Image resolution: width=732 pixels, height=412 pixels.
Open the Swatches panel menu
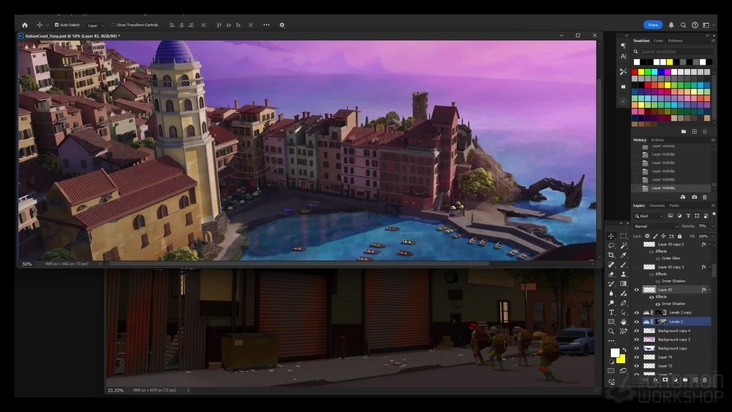(x=713, y=41)
